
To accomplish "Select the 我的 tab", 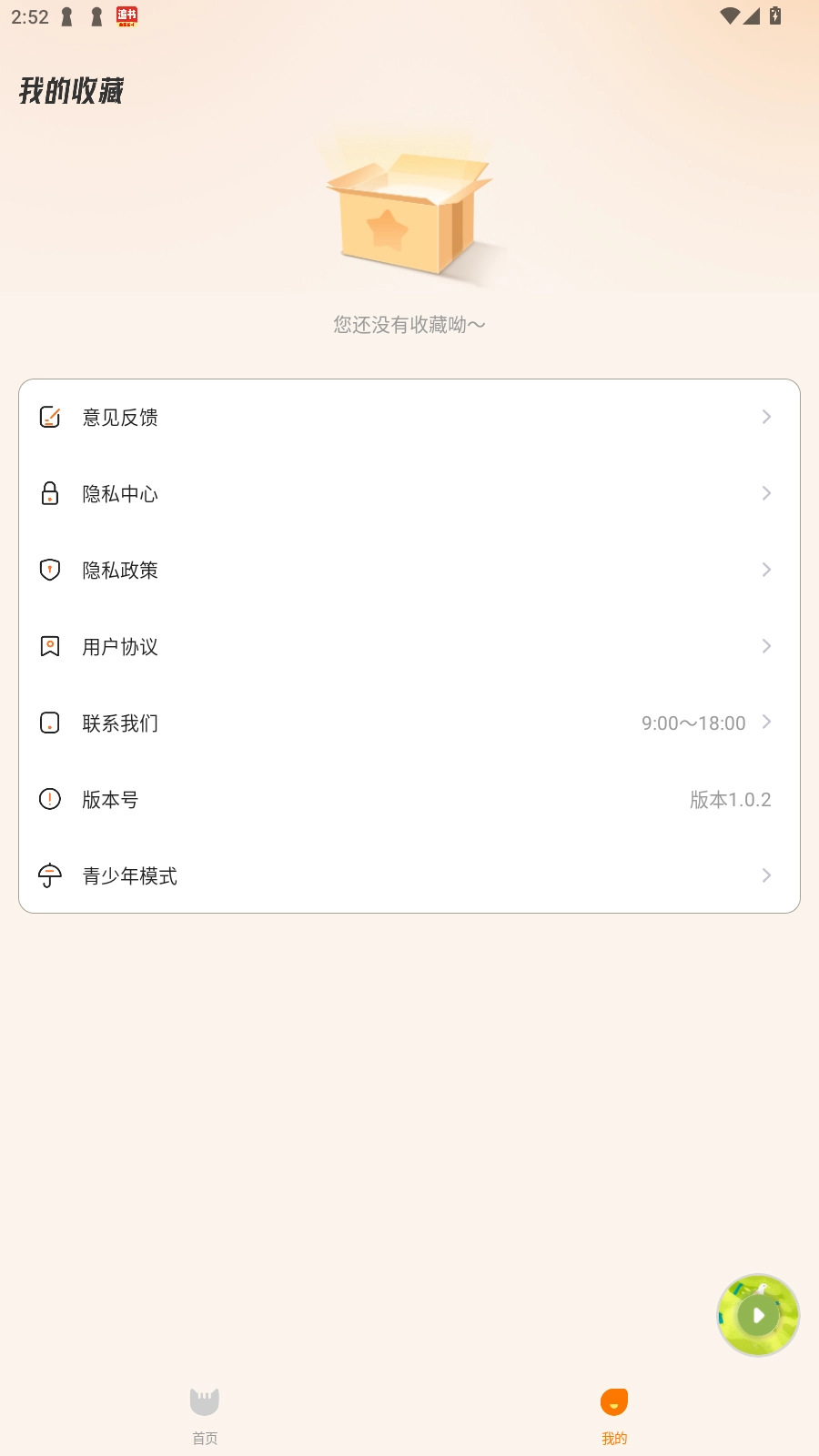I will point(614,1413).
